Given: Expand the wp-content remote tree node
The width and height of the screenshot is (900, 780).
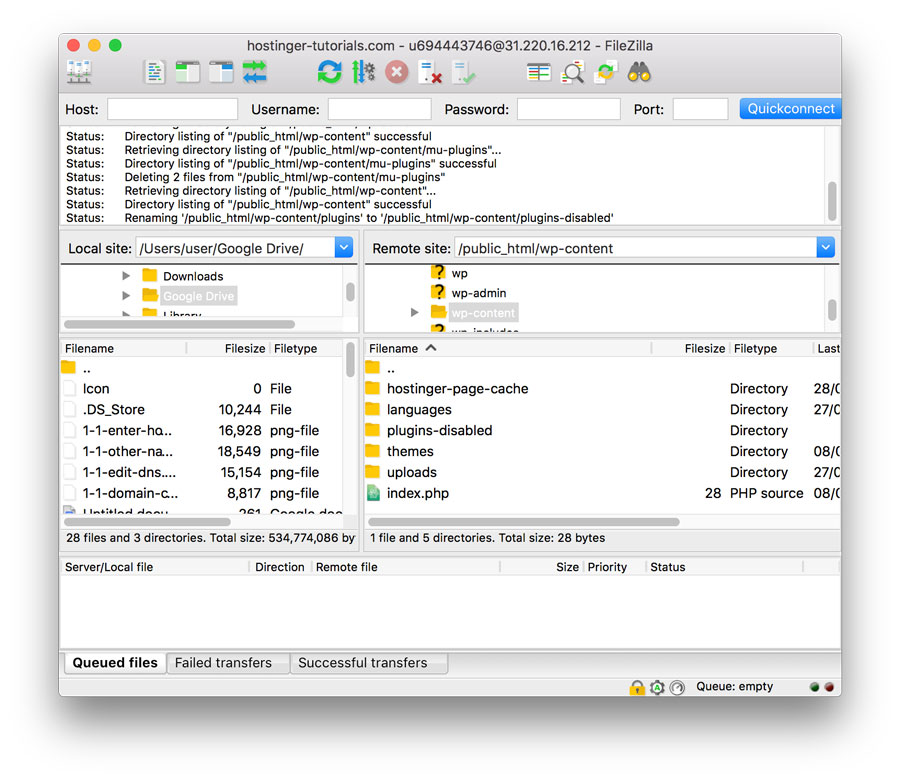Looking at the screenshot, I should point(414,312).
